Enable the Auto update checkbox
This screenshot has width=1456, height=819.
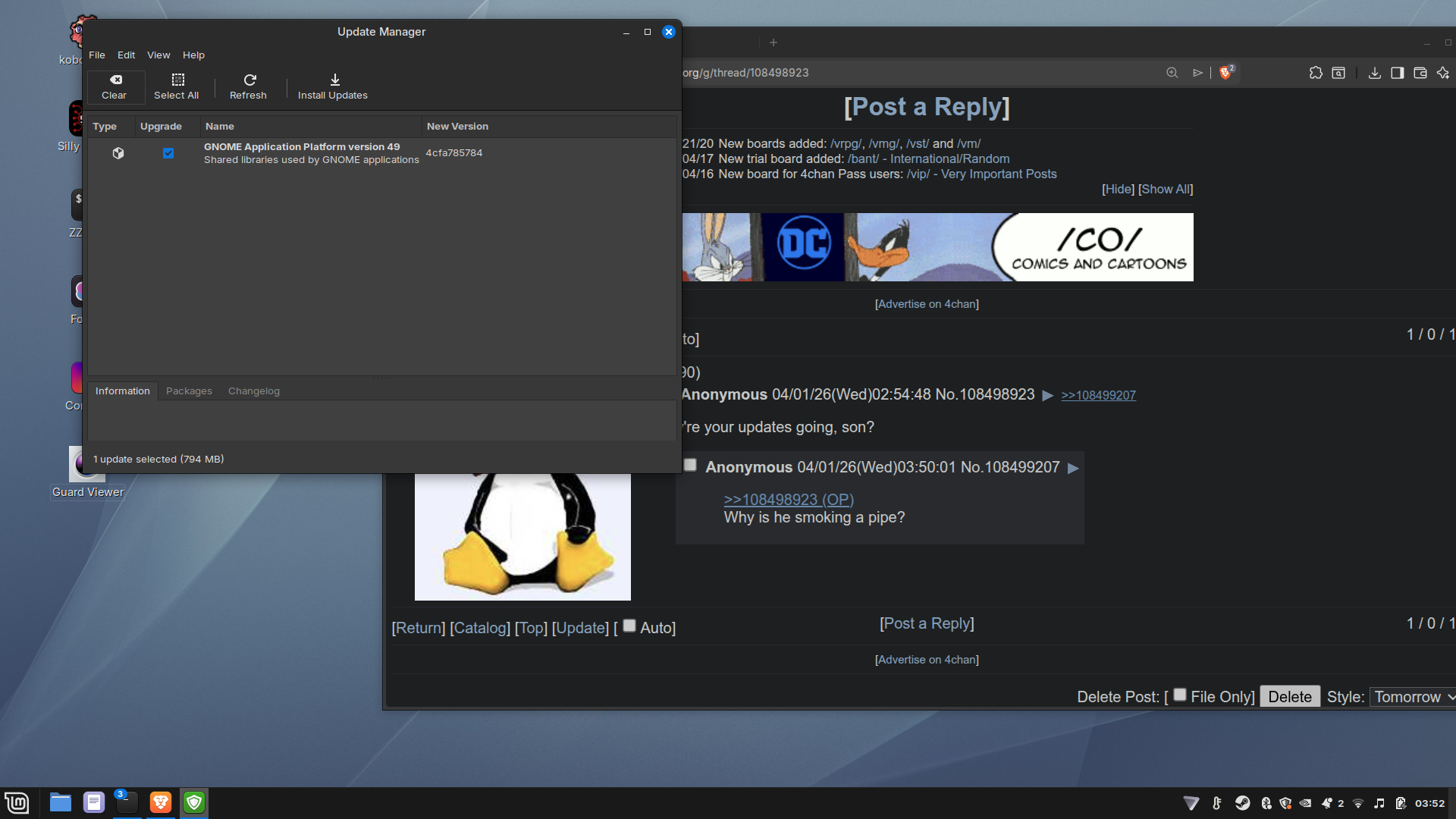point(629,626)
